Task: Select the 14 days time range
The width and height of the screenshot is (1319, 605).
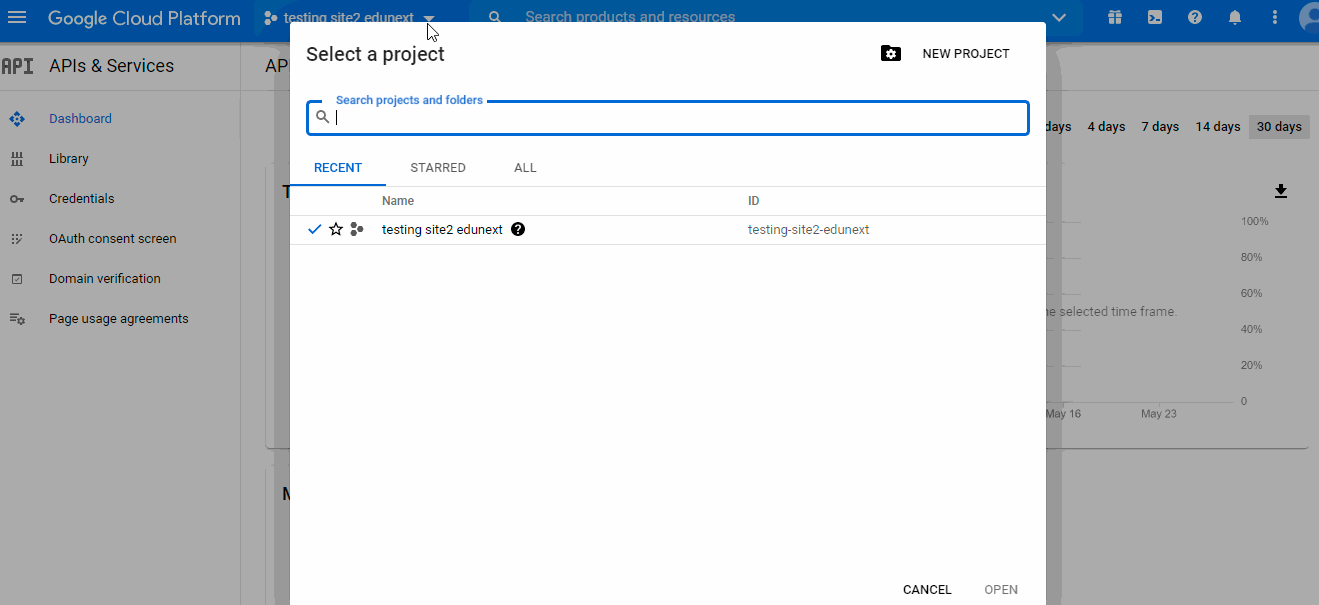Action: coord(1218,127)
